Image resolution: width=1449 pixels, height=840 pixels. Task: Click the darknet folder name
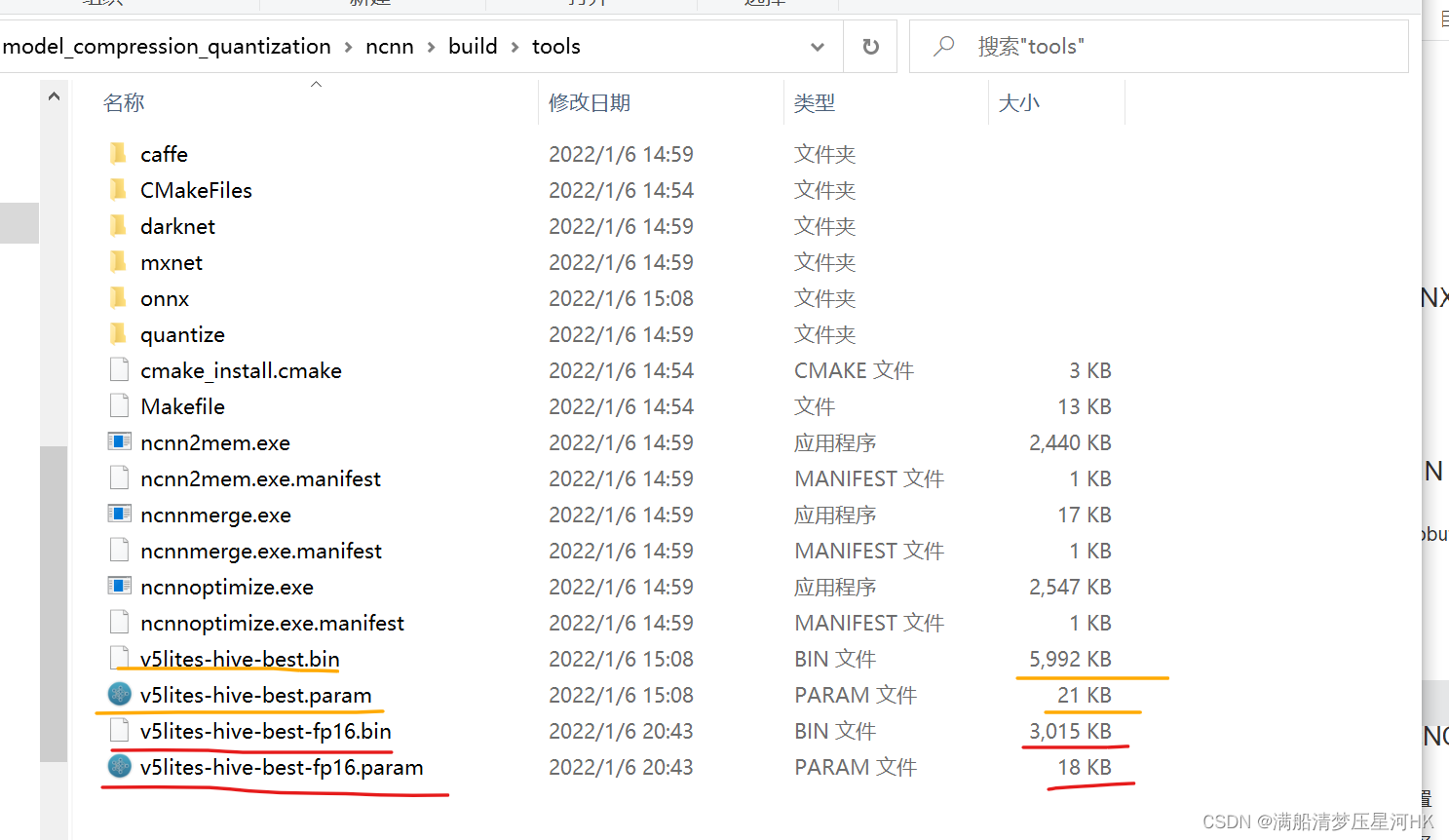[177, 226]
